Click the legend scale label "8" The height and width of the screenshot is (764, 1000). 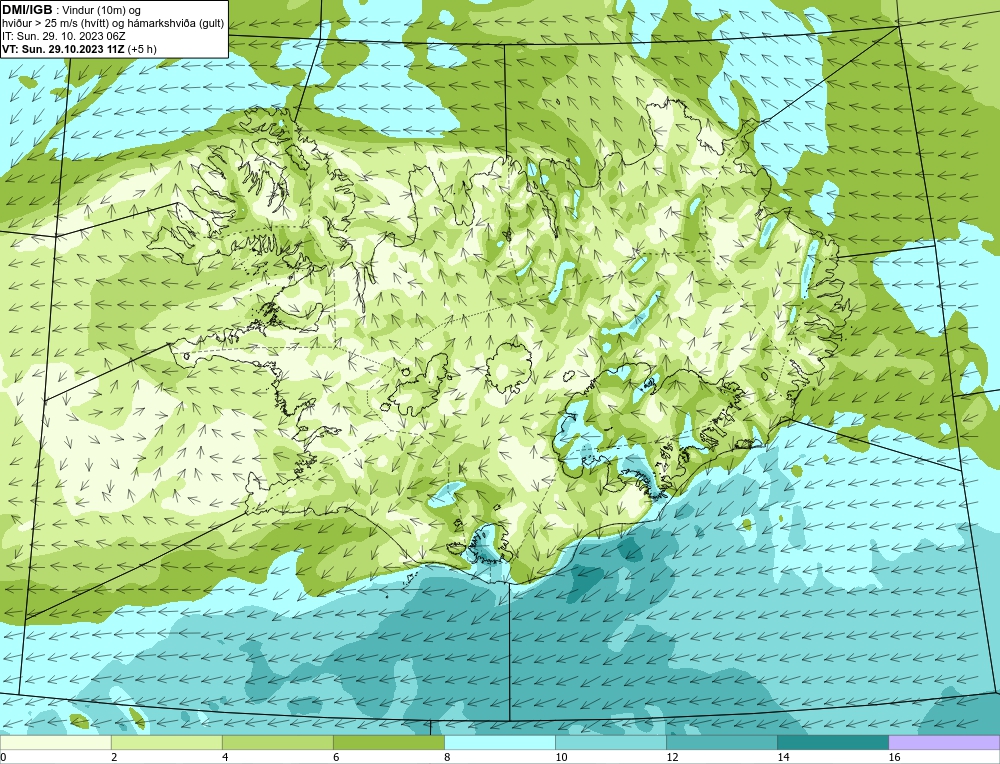[447, 757]
